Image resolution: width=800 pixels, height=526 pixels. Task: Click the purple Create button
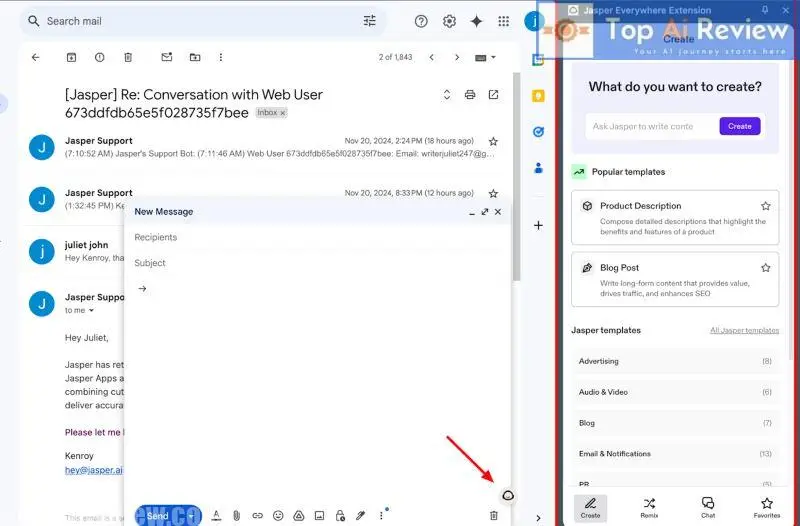[740, 126]
